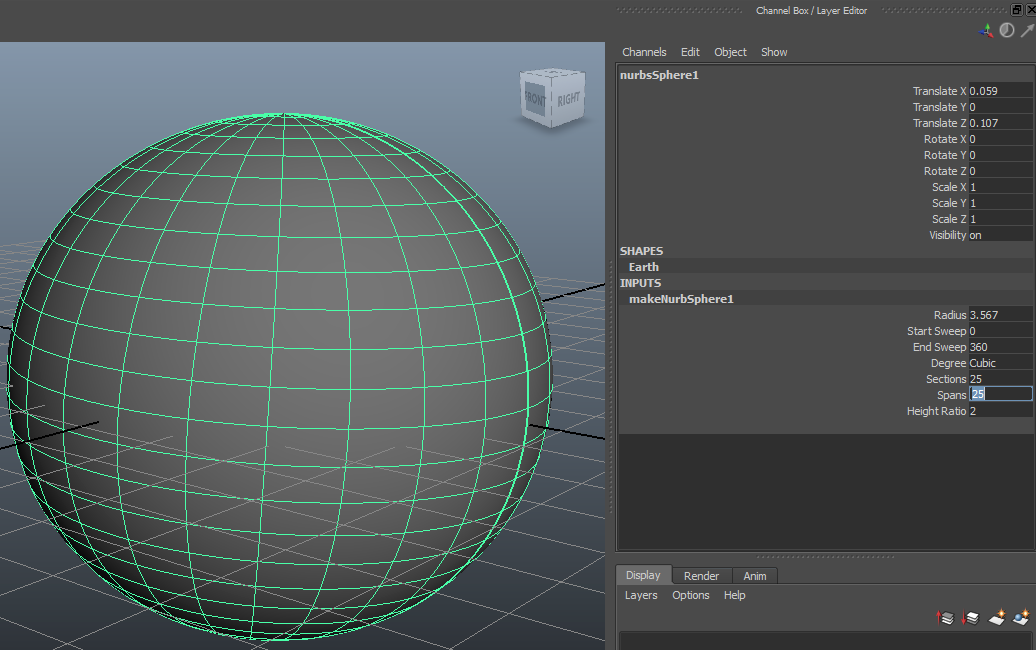Create new layer from selected objects
1036x650 pixels.
(1021, 618)
